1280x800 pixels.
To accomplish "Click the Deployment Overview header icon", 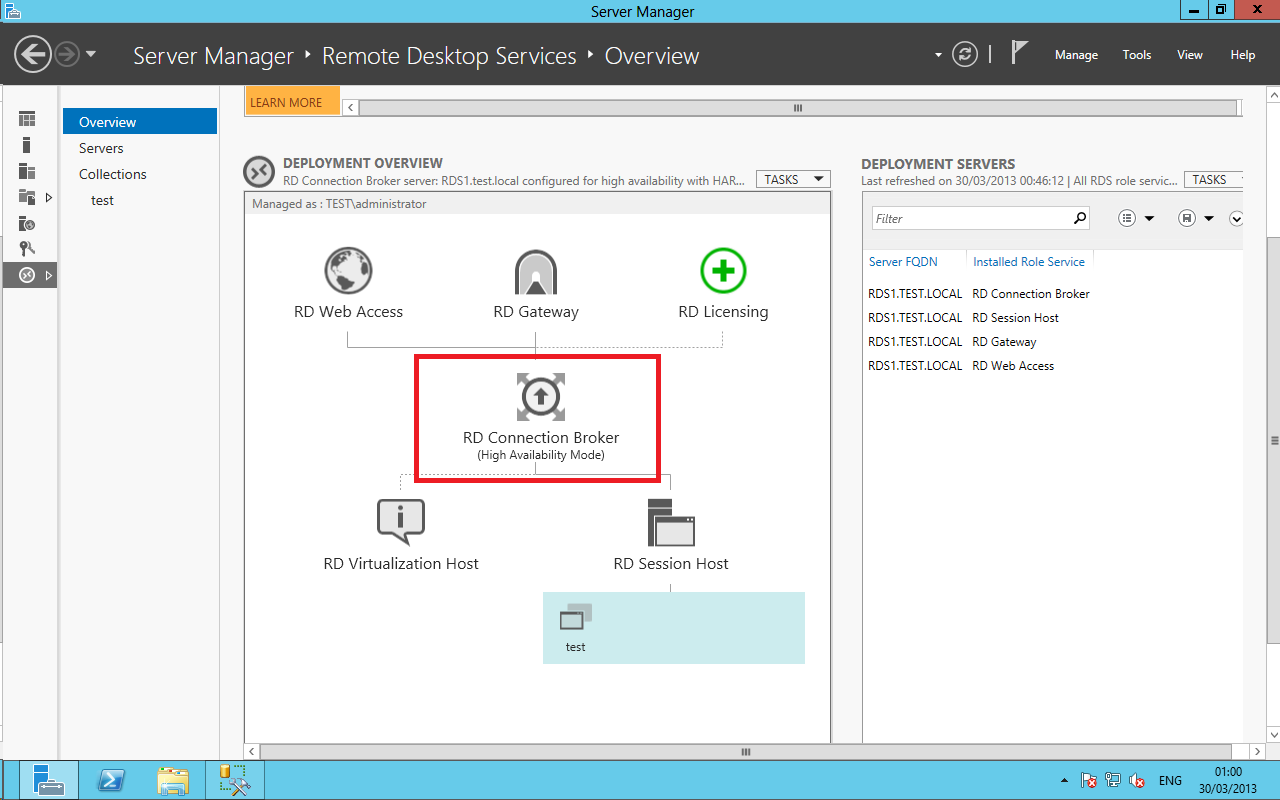I will [x=259, y=172].
